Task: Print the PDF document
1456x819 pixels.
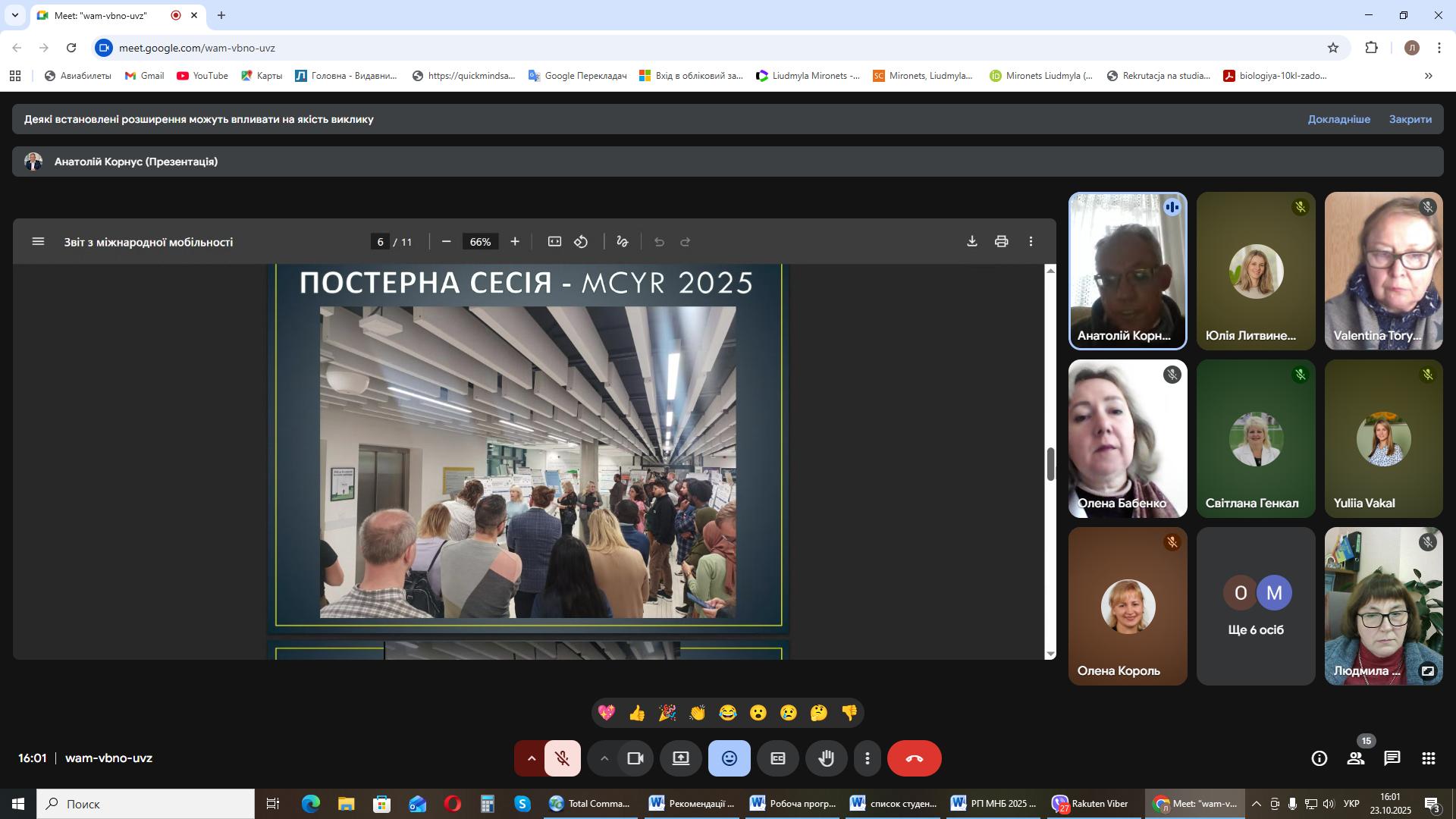Action: point(1001,241)
